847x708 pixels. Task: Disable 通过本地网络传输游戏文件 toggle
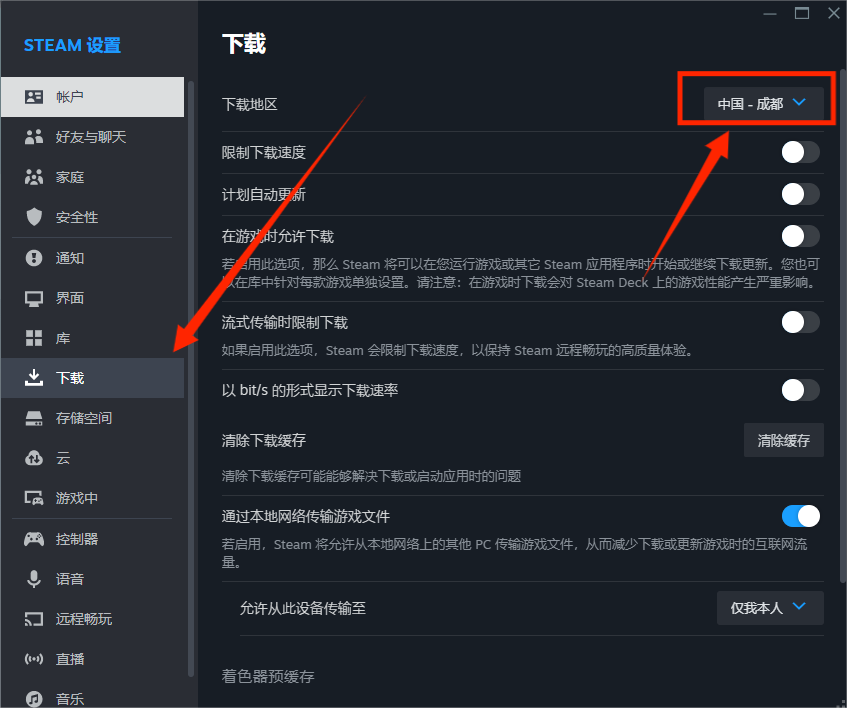pyautogui.click(x=800, y=516)
